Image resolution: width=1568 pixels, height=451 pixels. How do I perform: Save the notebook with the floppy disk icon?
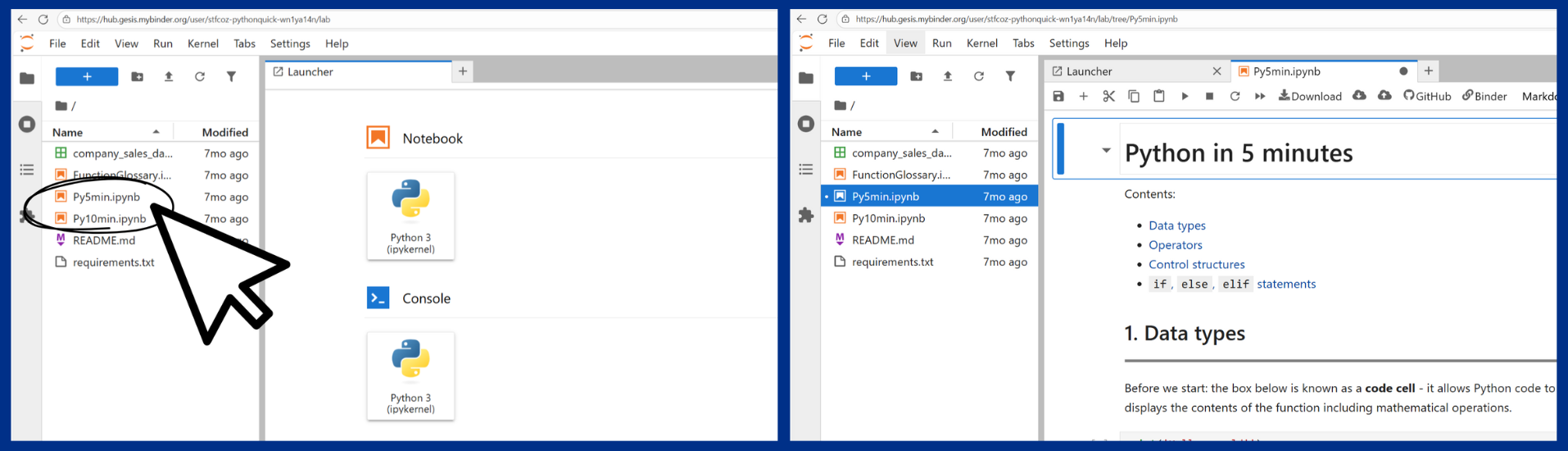tap(1058, 97)
